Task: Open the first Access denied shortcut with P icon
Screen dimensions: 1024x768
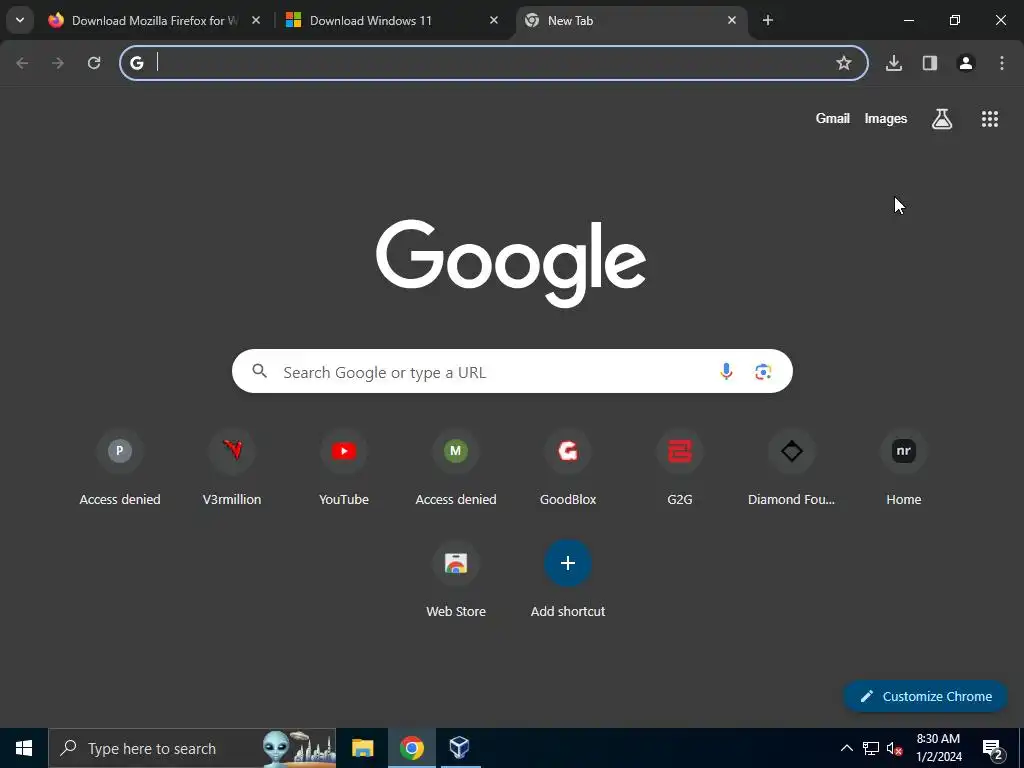Action: (x=120, y=469)
